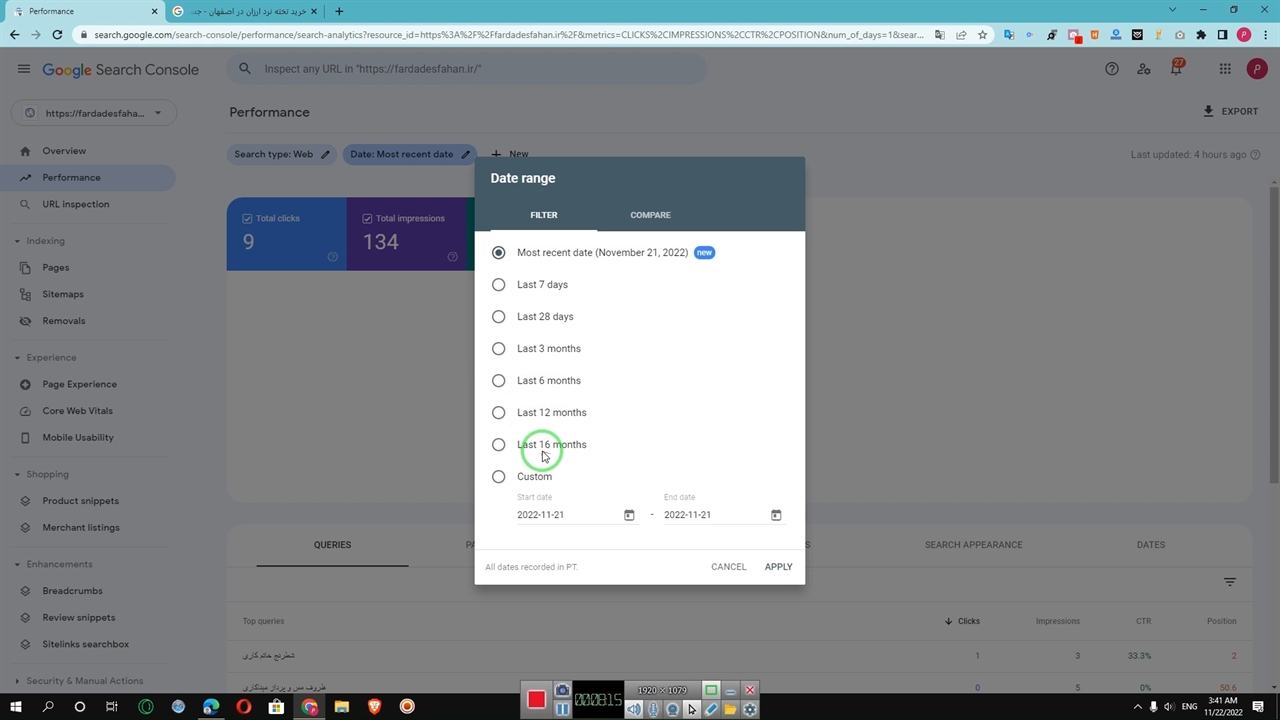Collapse the Shopping section in sidebar
Screen dimensions: 1280x720
pos(17,474)
